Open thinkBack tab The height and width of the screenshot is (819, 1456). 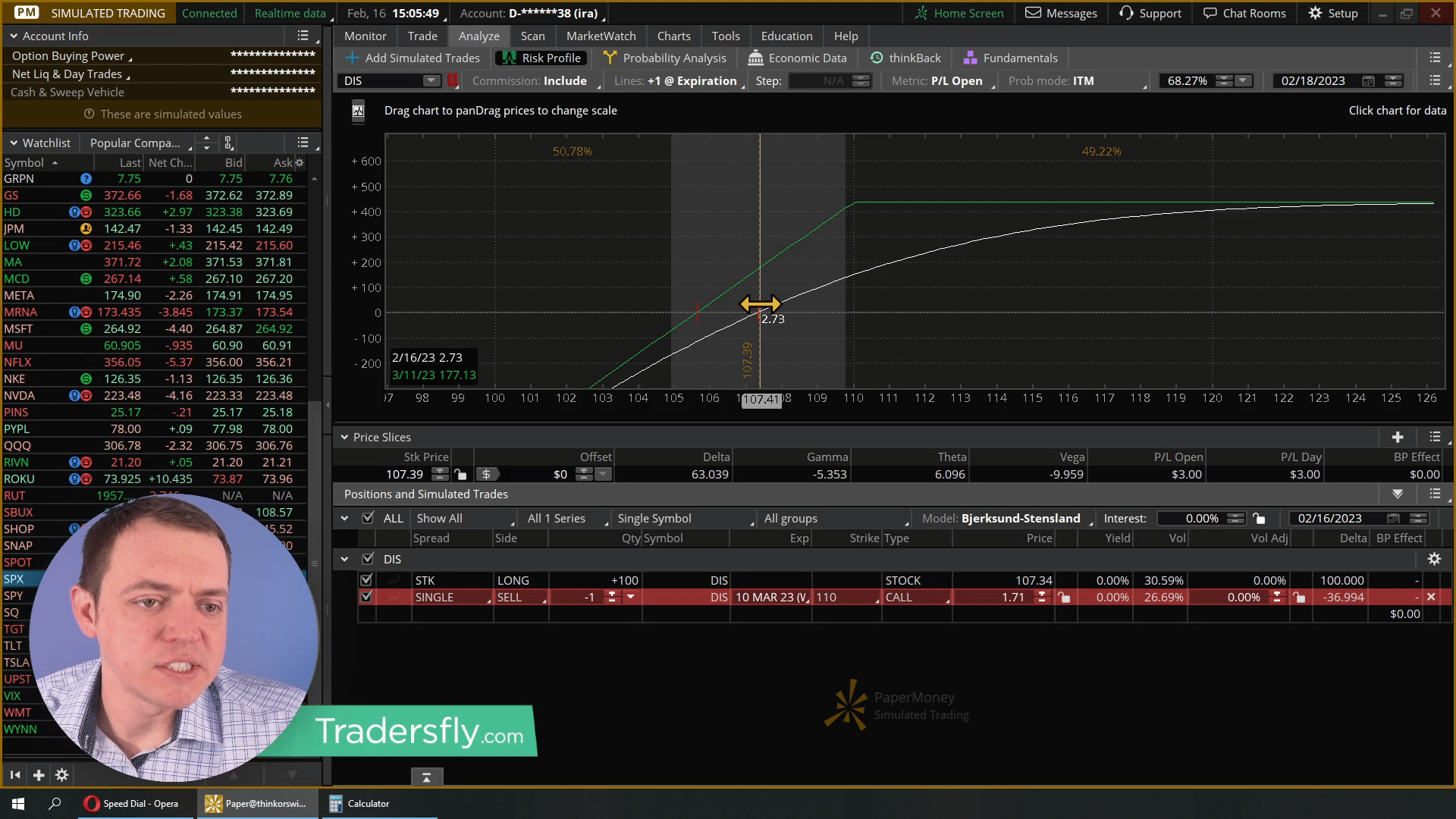tap(905, 58)
